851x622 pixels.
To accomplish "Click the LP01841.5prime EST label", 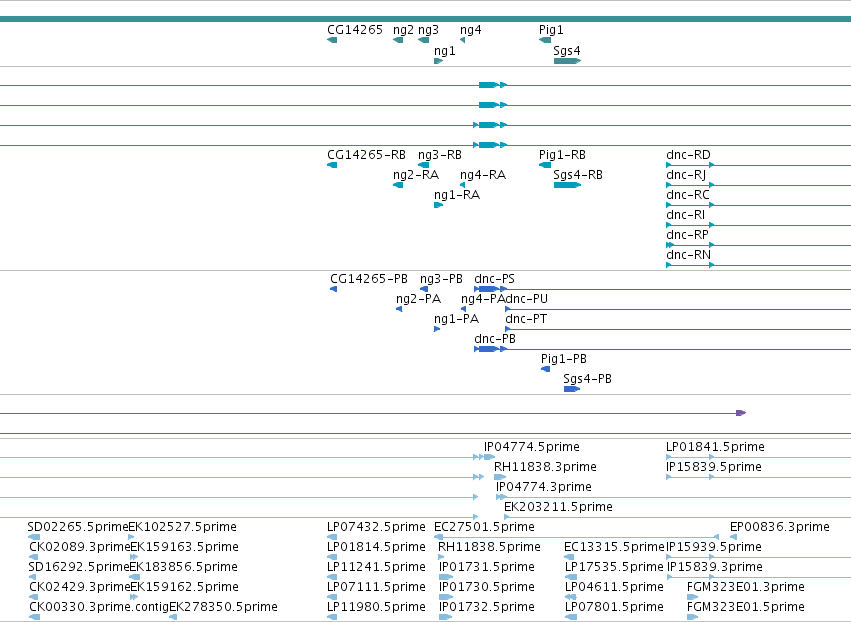I will point(715,447).
